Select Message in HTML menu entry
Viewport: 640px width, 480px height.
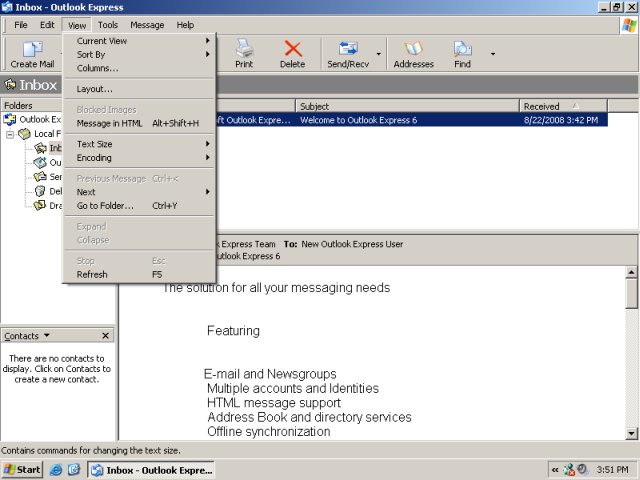tap(139, 123)
